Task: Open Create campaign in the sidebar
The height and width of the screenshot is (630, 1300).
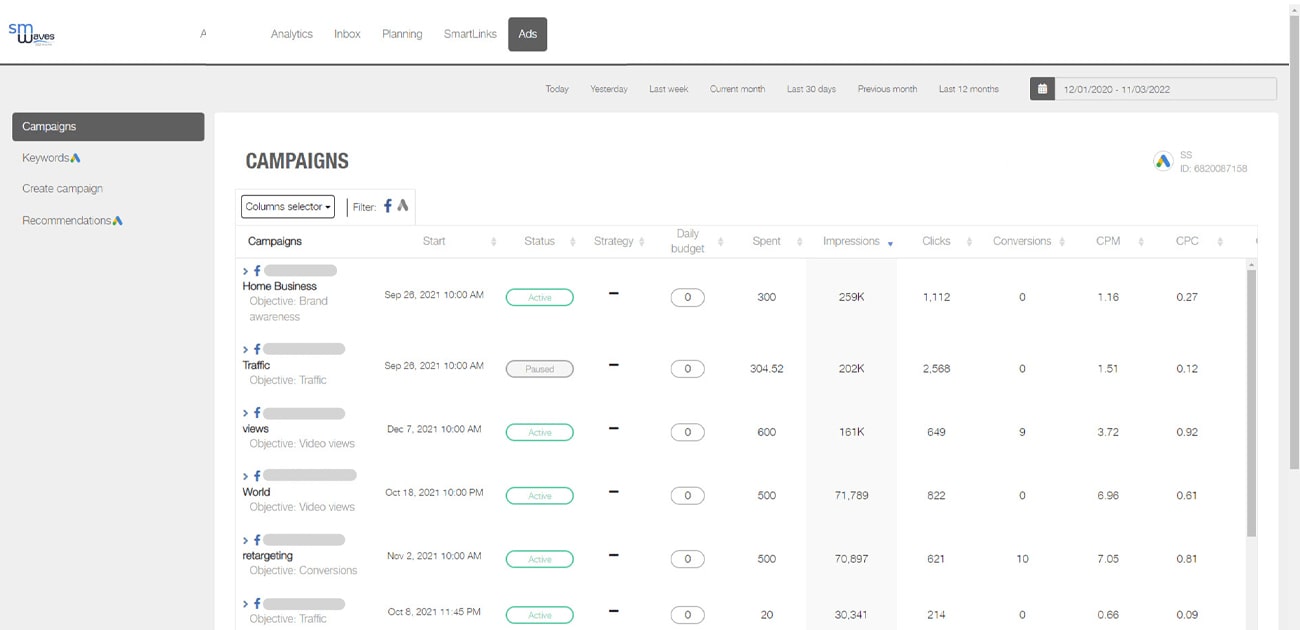Action: 62,189
